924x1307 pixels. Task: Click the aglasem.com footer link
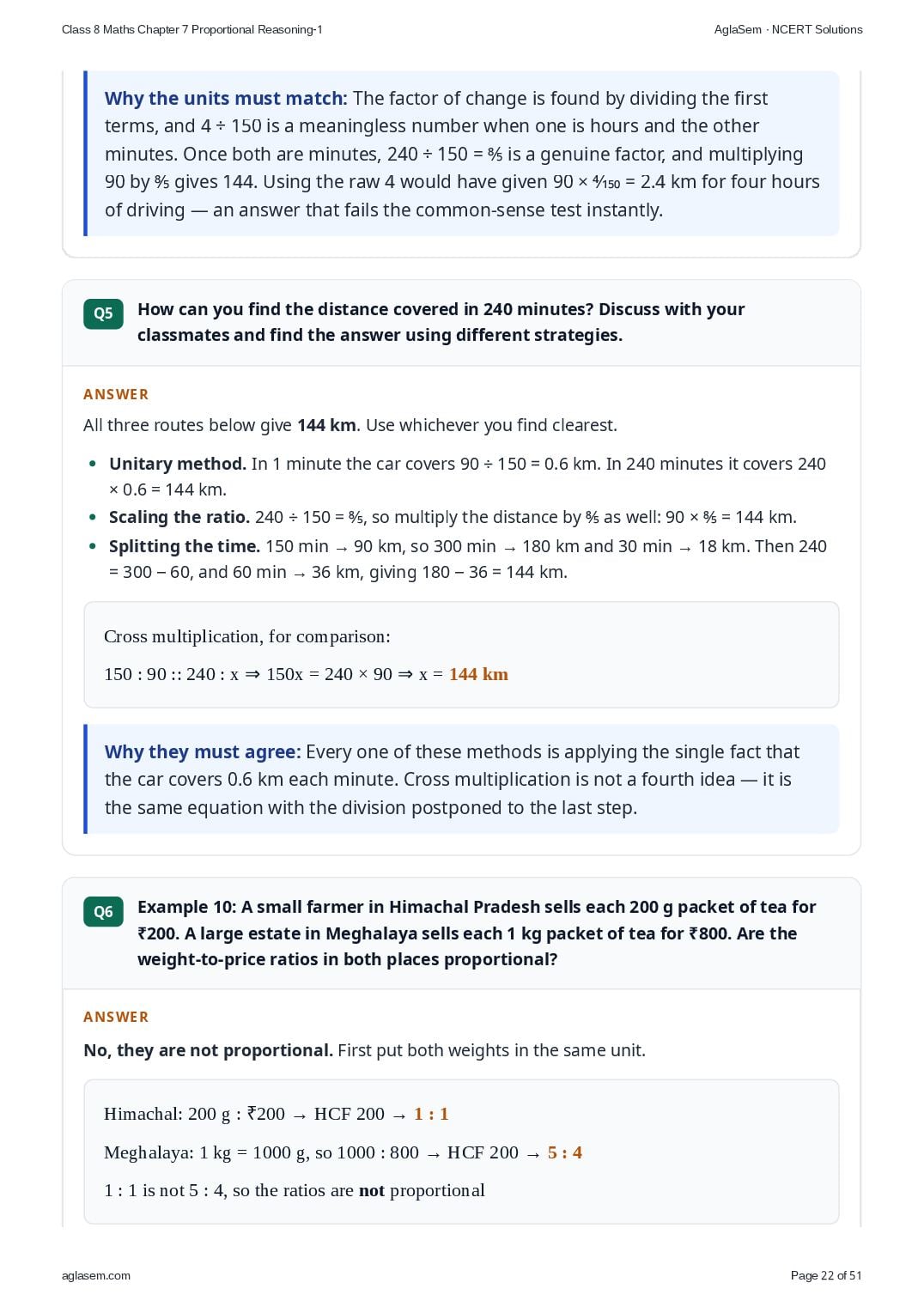[x=96, y=1275]
